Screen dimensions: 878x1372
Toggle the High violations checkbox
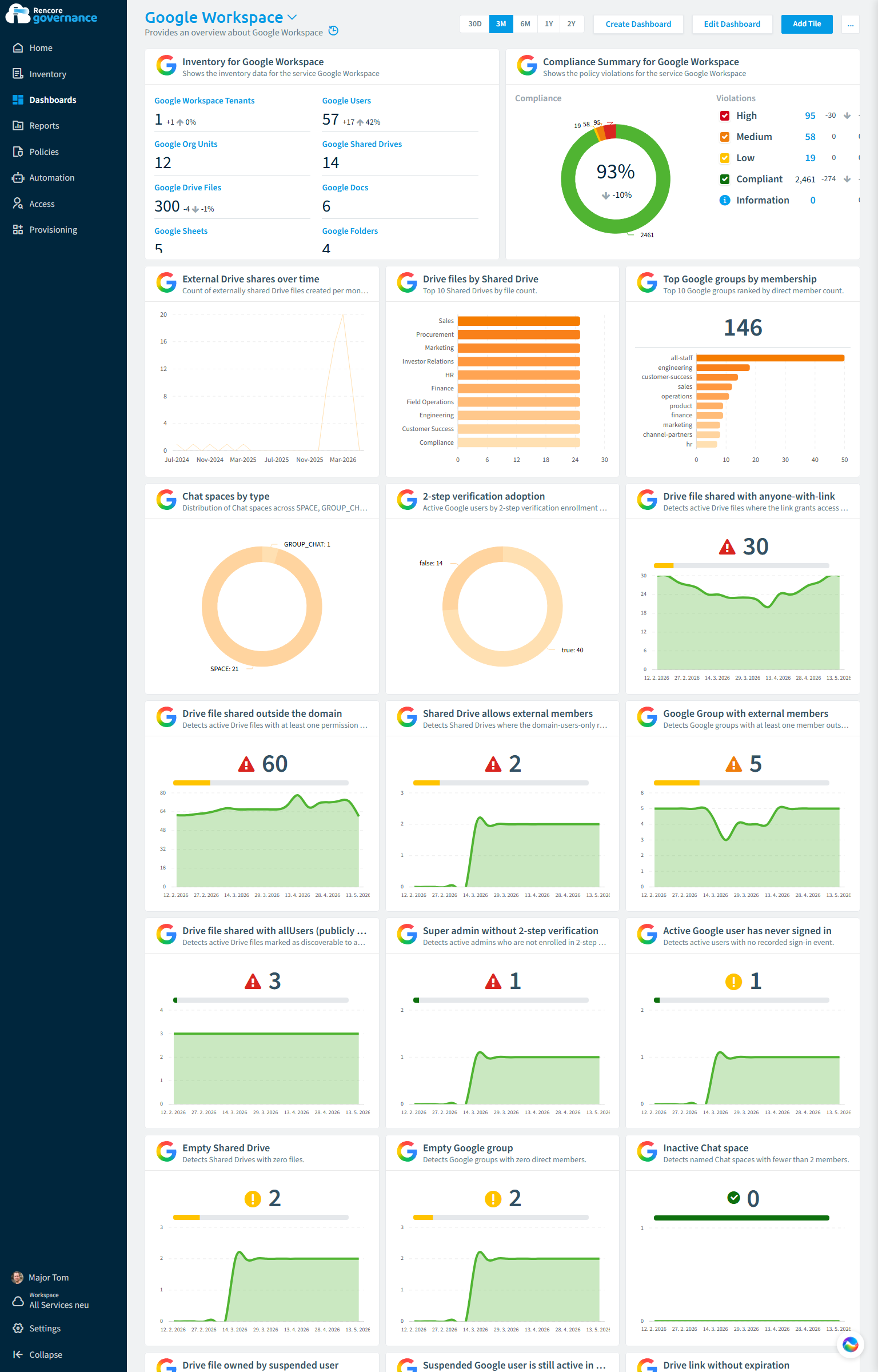pos(725,115)
